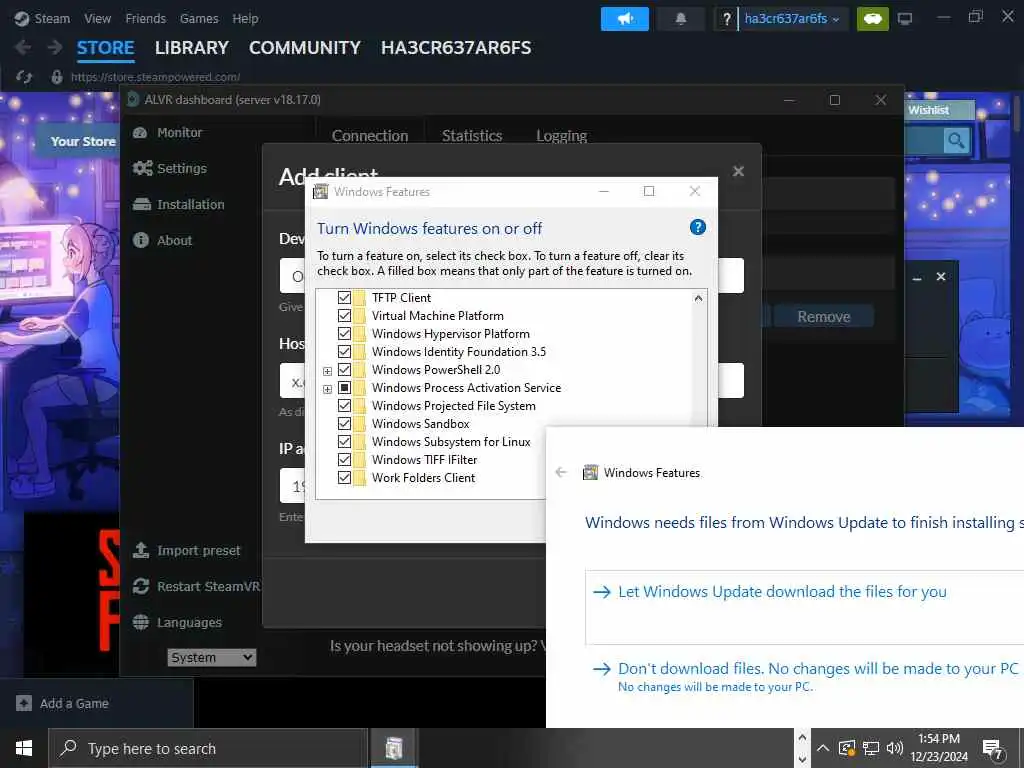This screenshot has width=1024, height=768.
Task: Click back arrow in Windows Features wizard
Action: 561,472
